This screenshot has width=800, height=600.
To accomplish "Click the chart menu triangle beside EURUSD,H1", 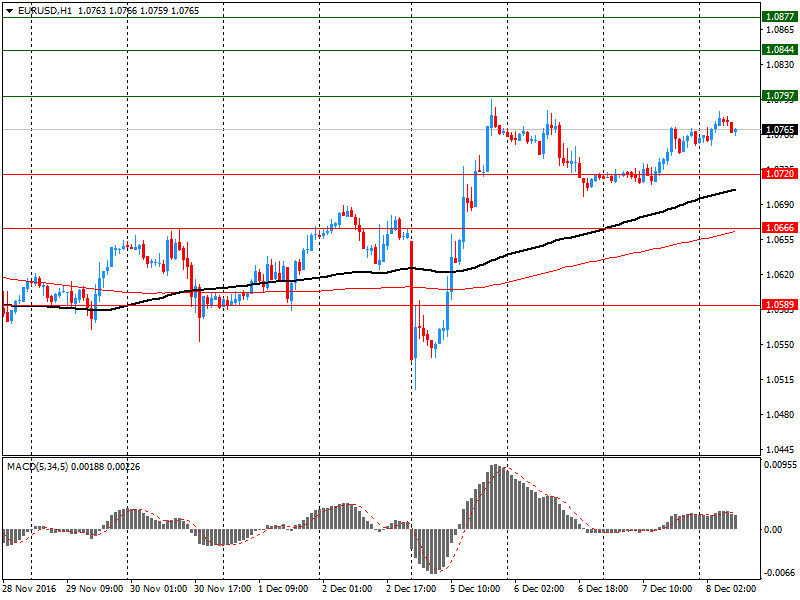I will [10, 11].
